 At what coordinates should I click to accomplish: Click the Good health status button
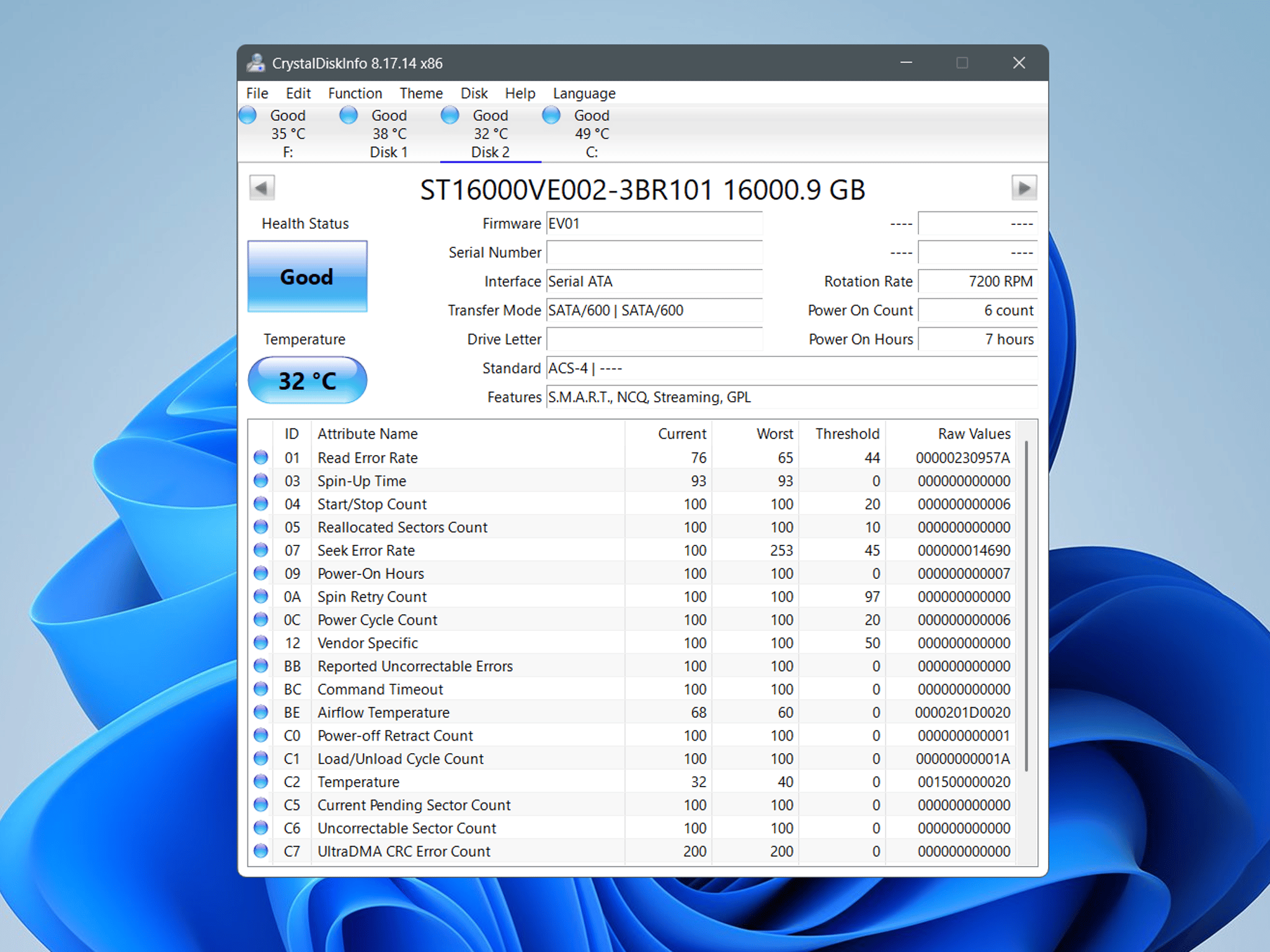(308, 276)
